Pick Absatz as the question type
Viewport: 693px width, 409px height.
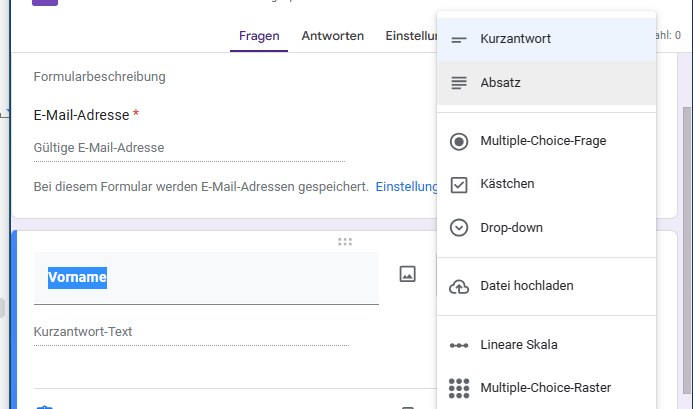[500, 83]
